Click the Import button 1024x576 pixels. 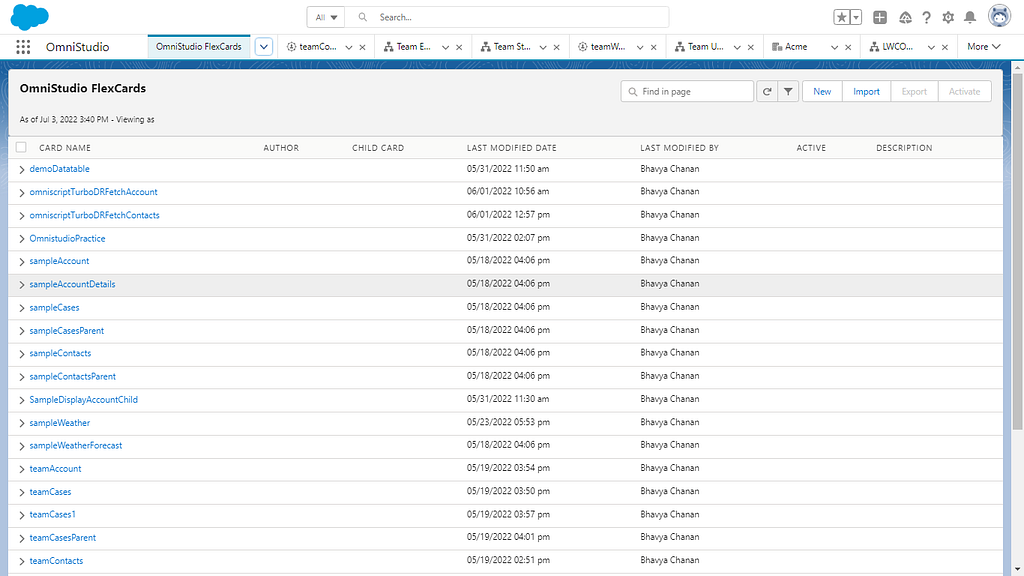point(866,91)
